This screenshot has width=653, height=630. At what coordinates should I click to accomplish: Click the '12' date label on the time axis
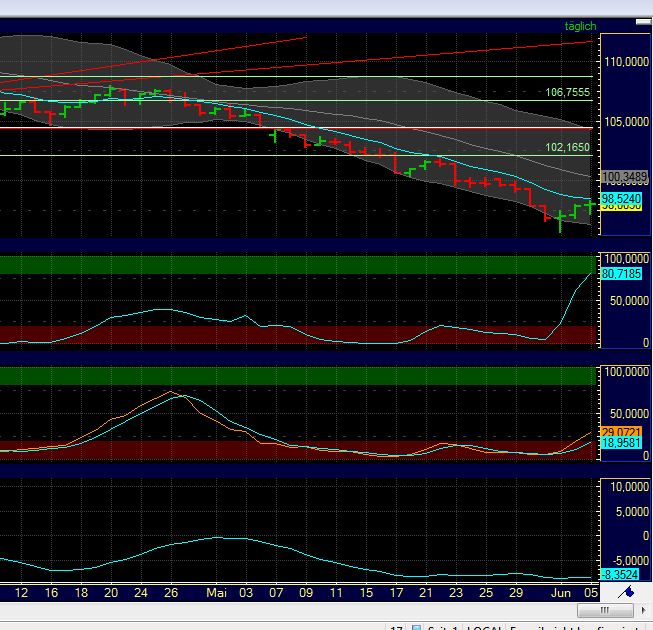pyautogui.click(x=21, y=592)
